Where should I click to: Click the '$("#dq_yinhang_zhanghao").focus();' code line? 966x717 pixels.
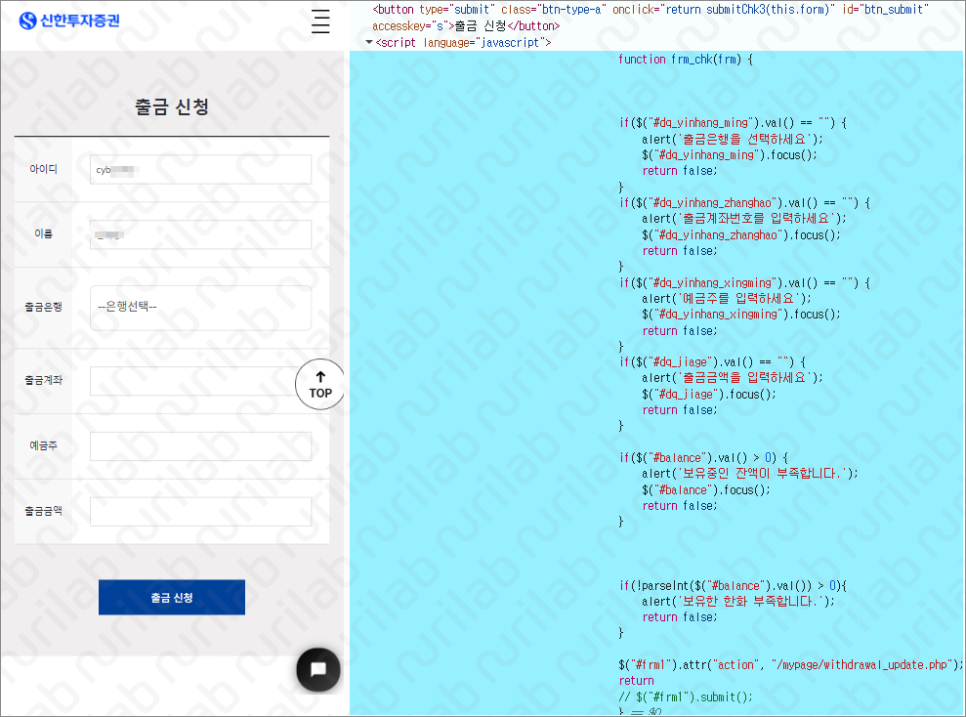click(741, 235)
